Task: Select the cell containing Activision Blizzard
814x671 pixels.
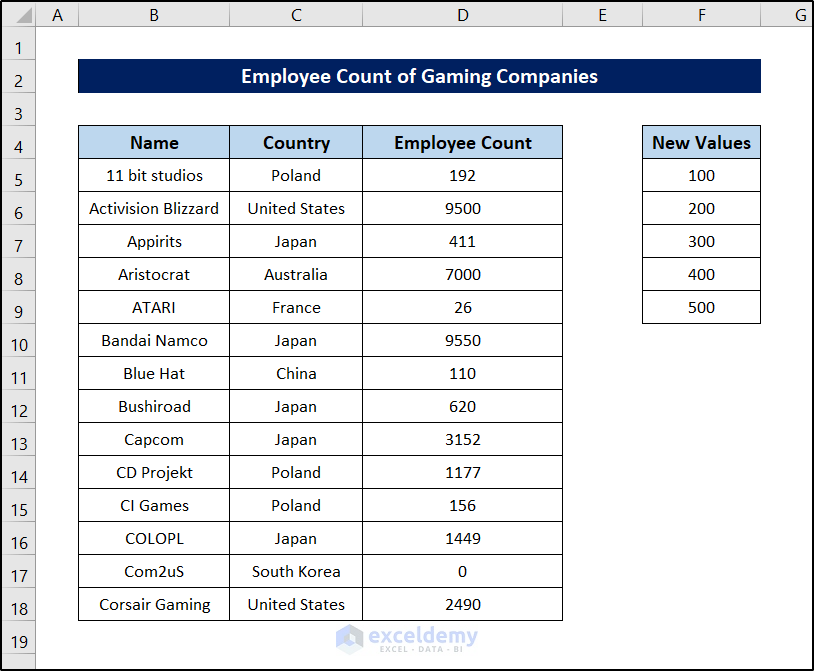Action: coord(154,208)
